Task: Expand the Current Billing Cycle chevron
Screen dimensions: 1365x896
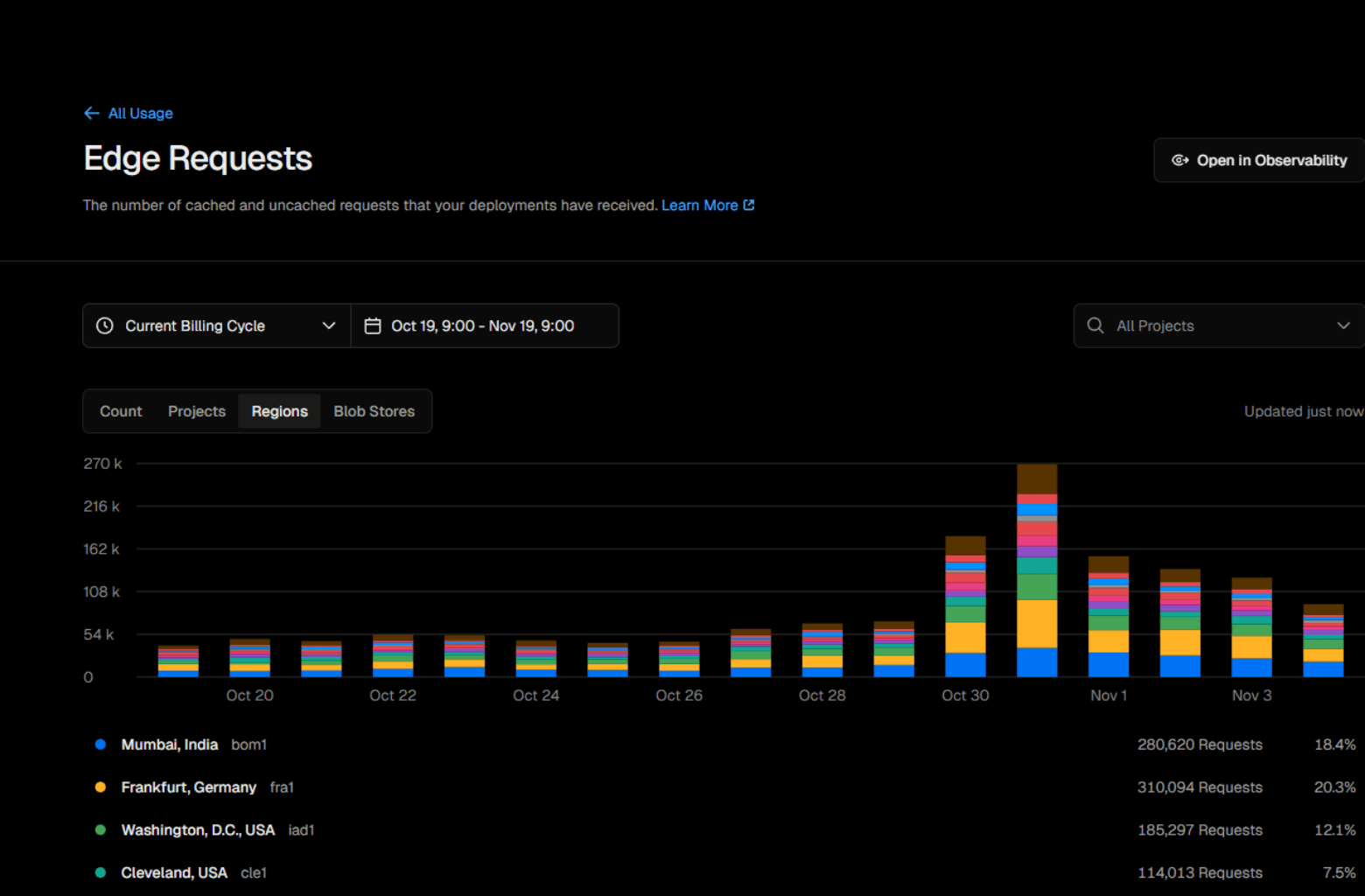Action: [x=329, y=325]
